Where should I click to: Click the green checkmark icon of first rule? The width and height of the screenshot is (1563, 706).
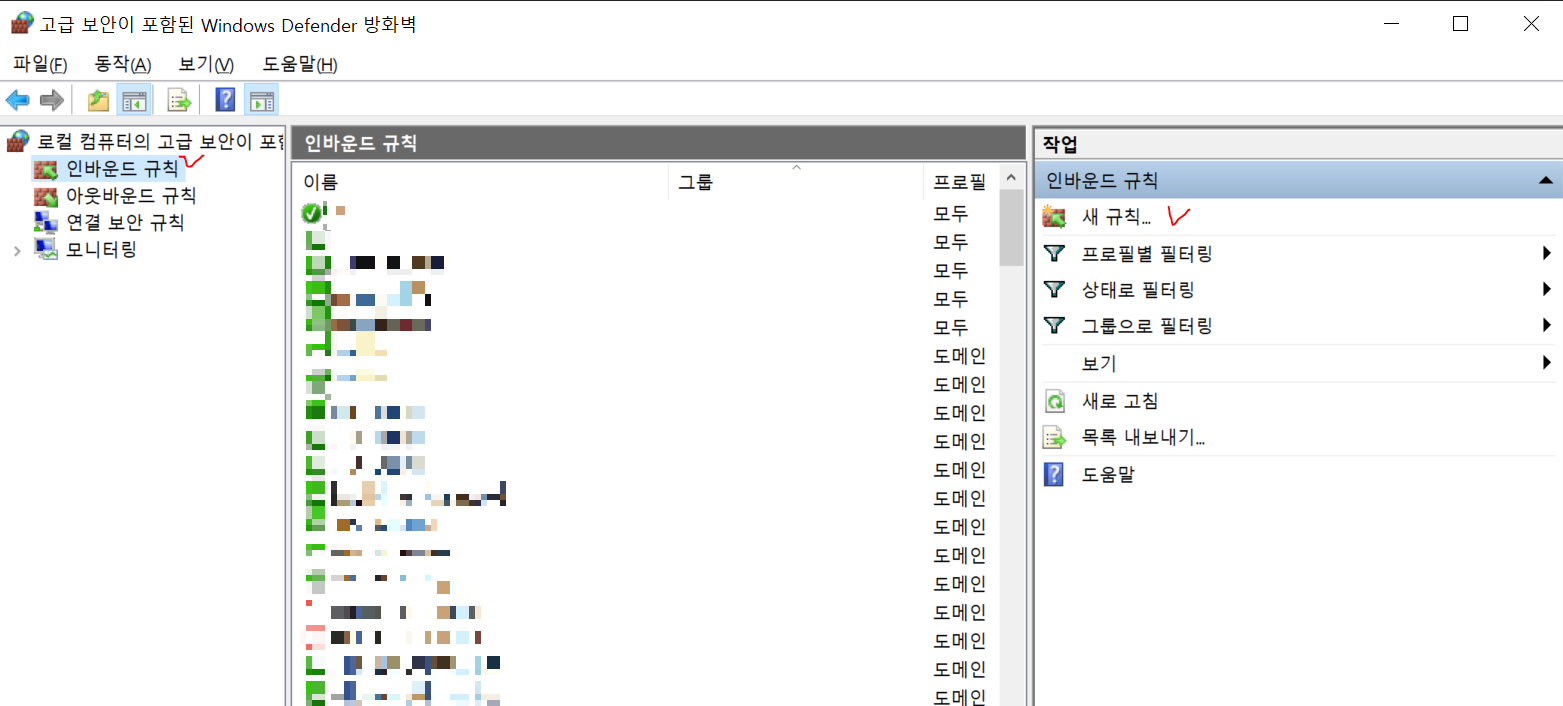pos(311,213)
